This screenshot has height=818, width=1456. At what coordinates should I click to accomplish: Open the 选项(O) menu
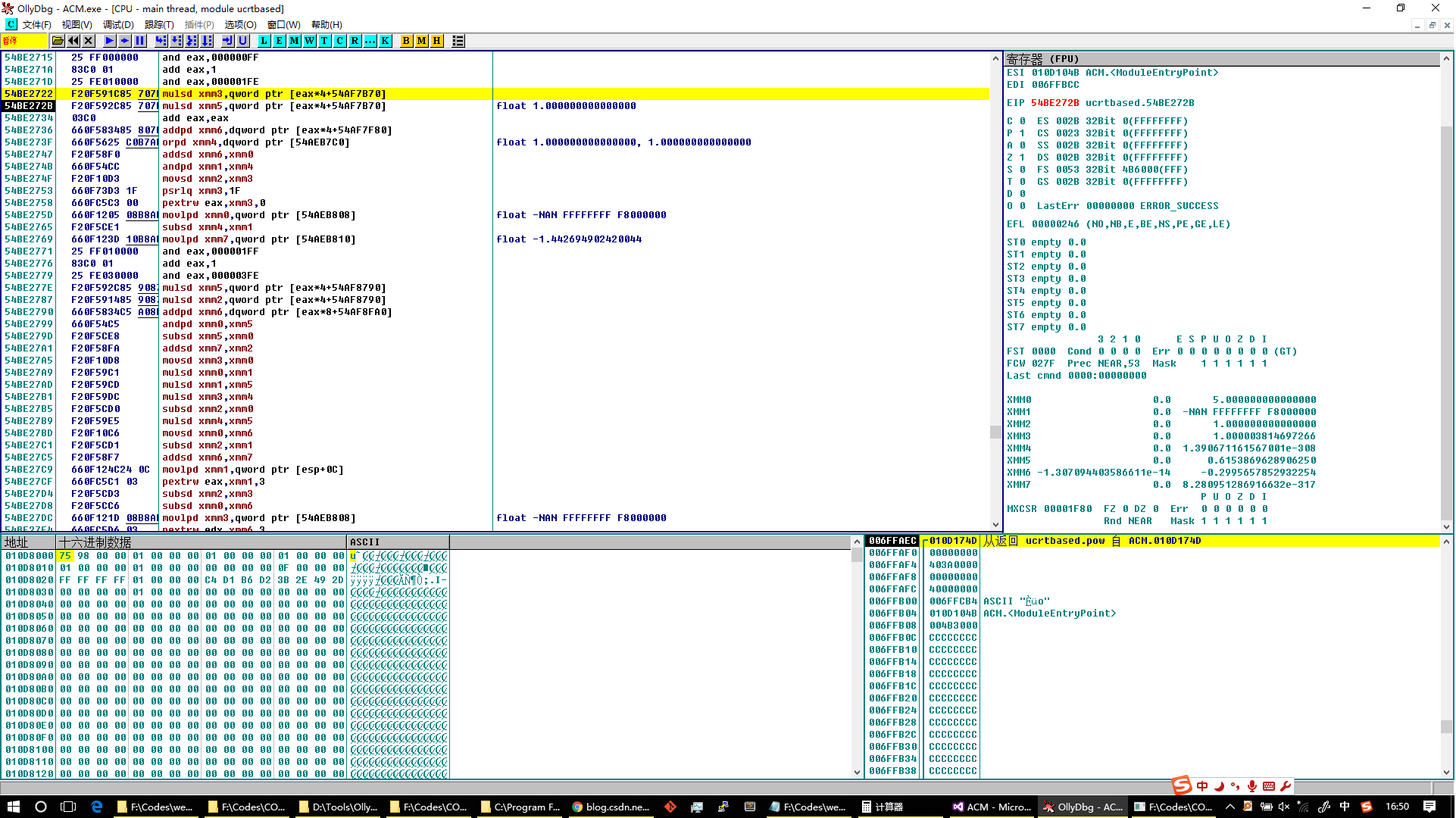(x=241, y=25)
